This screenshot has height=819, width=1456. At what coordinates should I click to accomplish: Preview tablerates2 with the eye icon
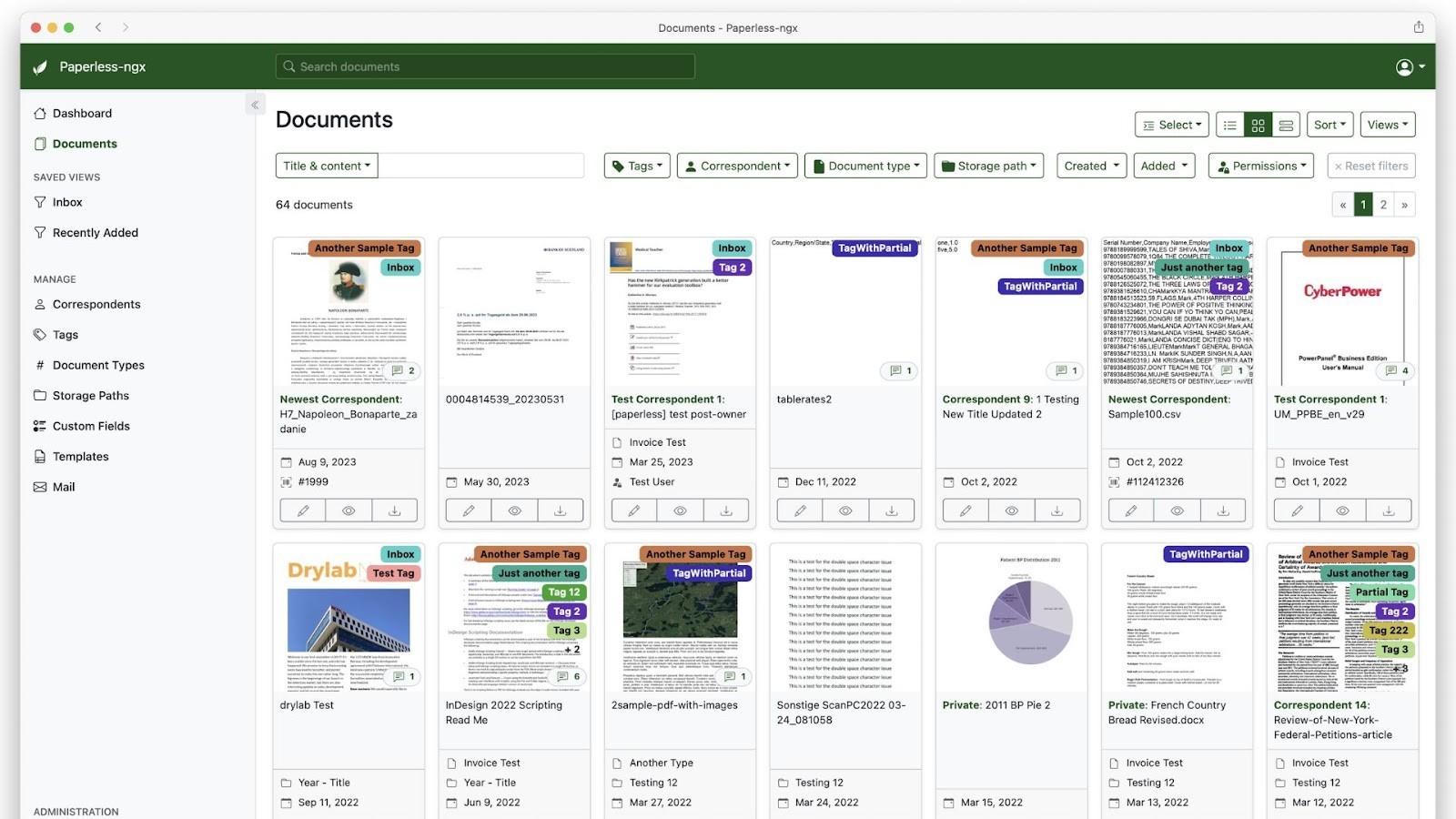click(x=845, y=511)
